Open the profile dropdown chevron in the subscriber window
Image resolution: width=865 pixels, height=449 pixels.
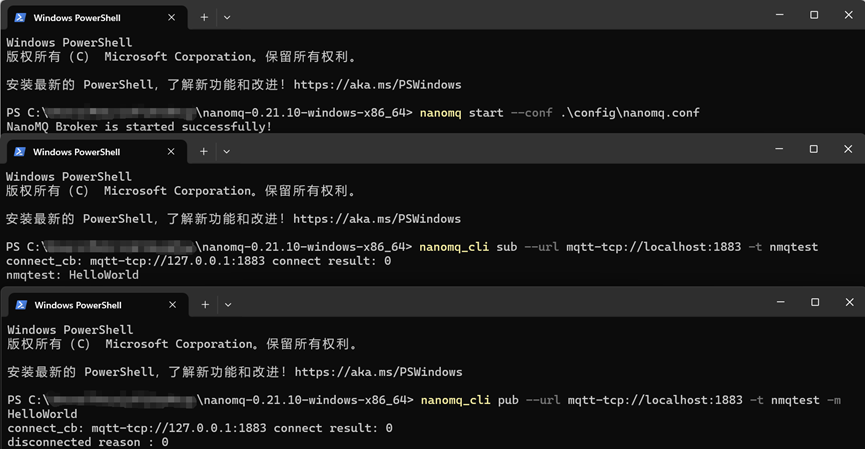(x=227, y=152)
